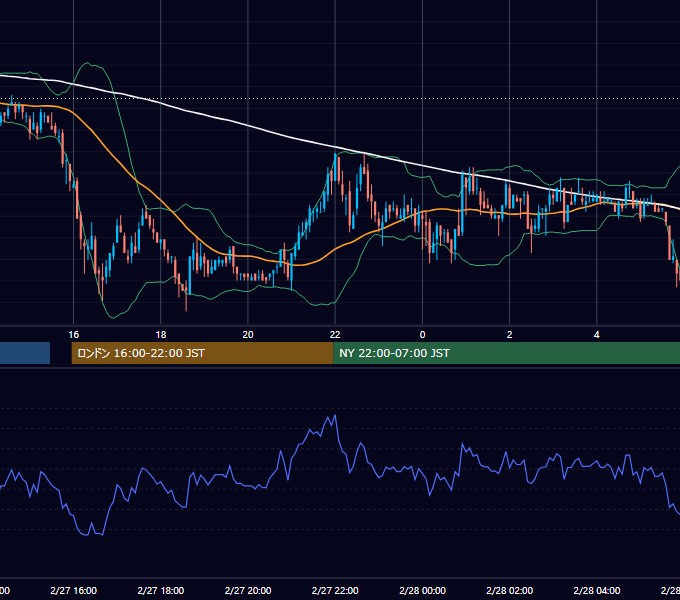Click the London 16:00-22:00 JST session bar

[x=202, y=353]
